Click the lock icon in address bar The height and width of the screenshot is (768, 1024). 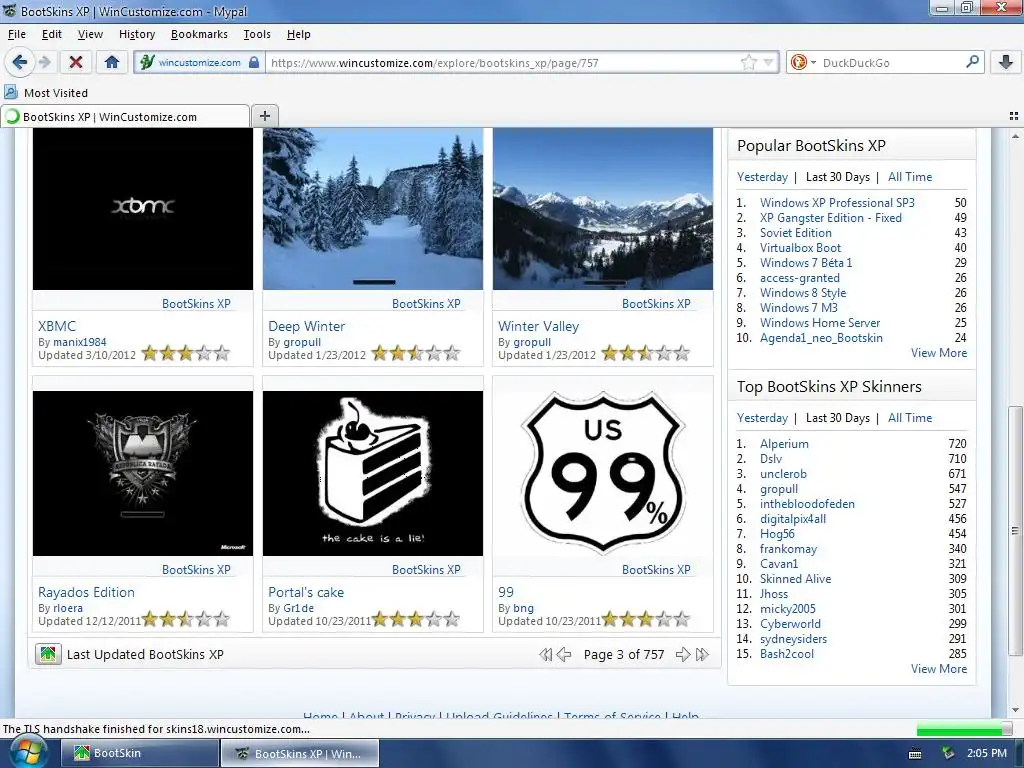[254, 63]
